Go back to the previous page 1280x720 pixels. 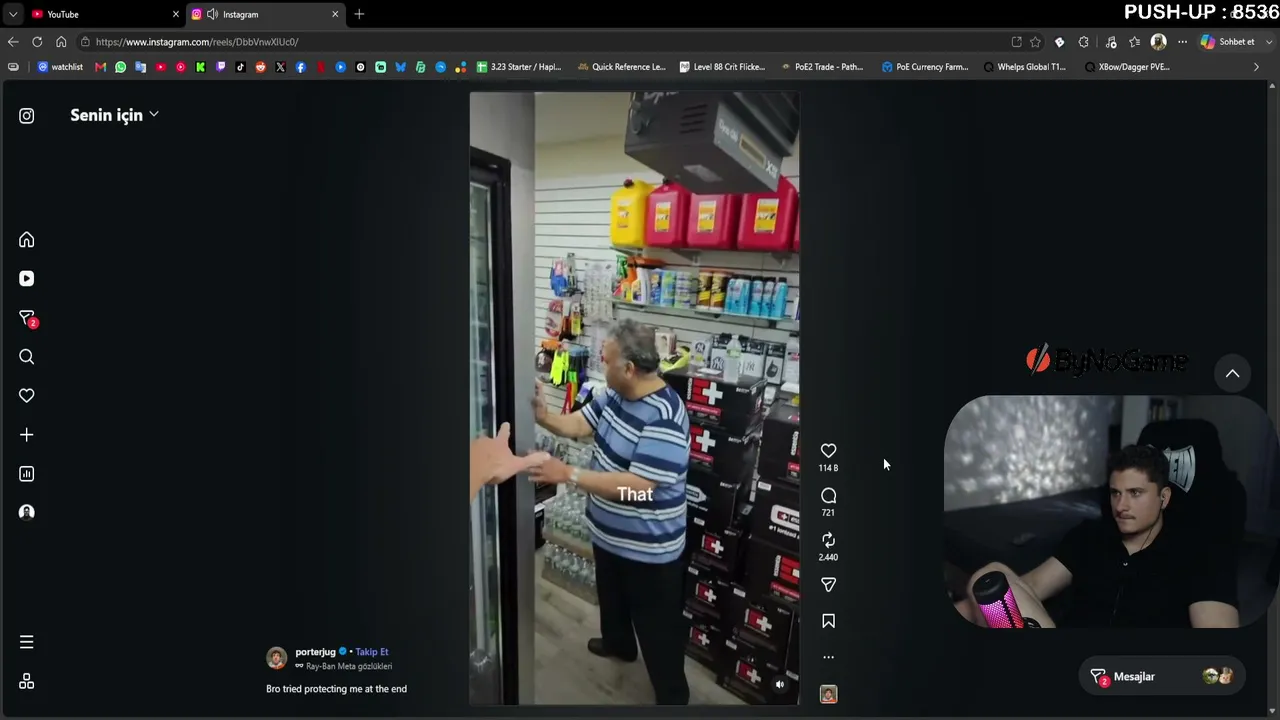point(13,42)
